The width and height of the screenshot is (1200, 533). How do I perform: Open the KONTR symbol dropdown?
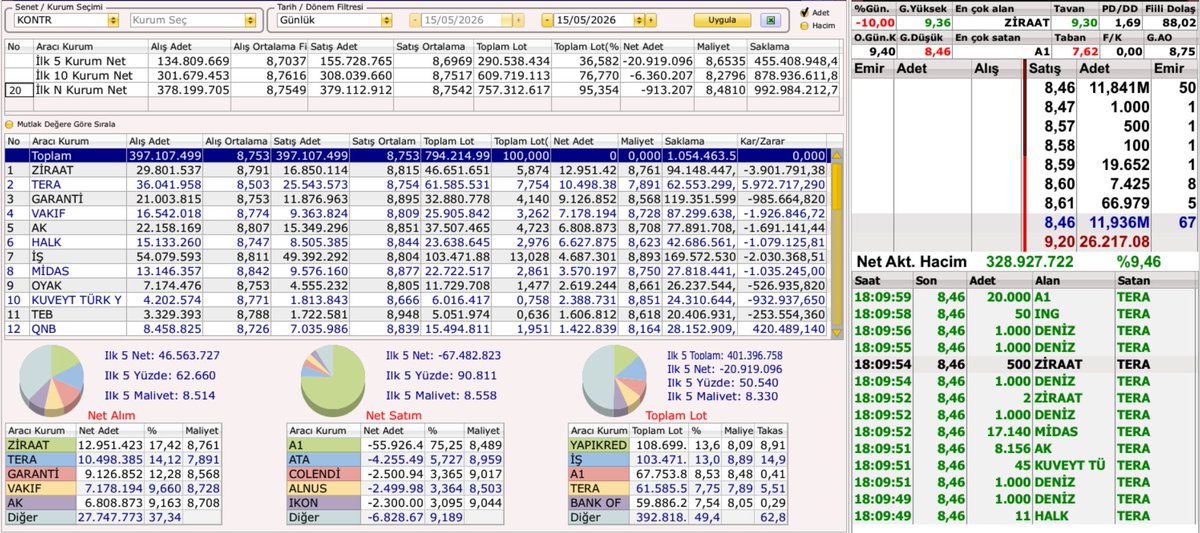113,20
